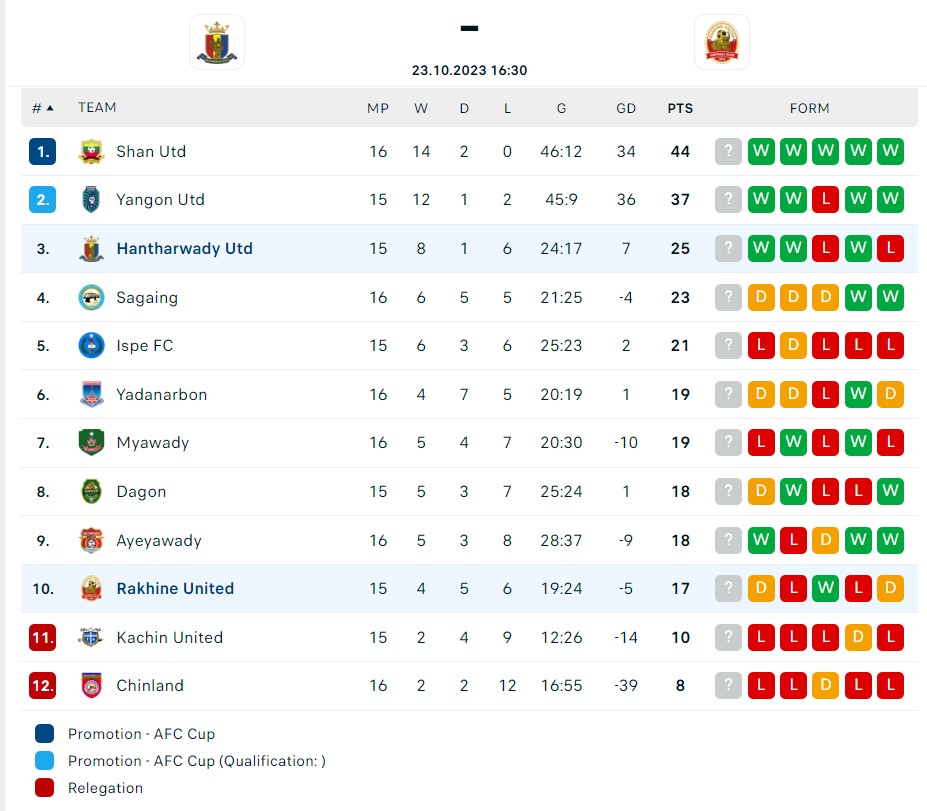Select the Rakhine United logo in the top-right header

(x=722, y=42)
